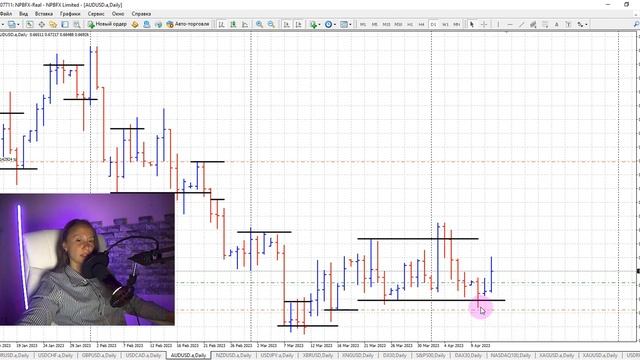Click the signals cloud icon
Screen dimensions: 640x360
(158, 24)
